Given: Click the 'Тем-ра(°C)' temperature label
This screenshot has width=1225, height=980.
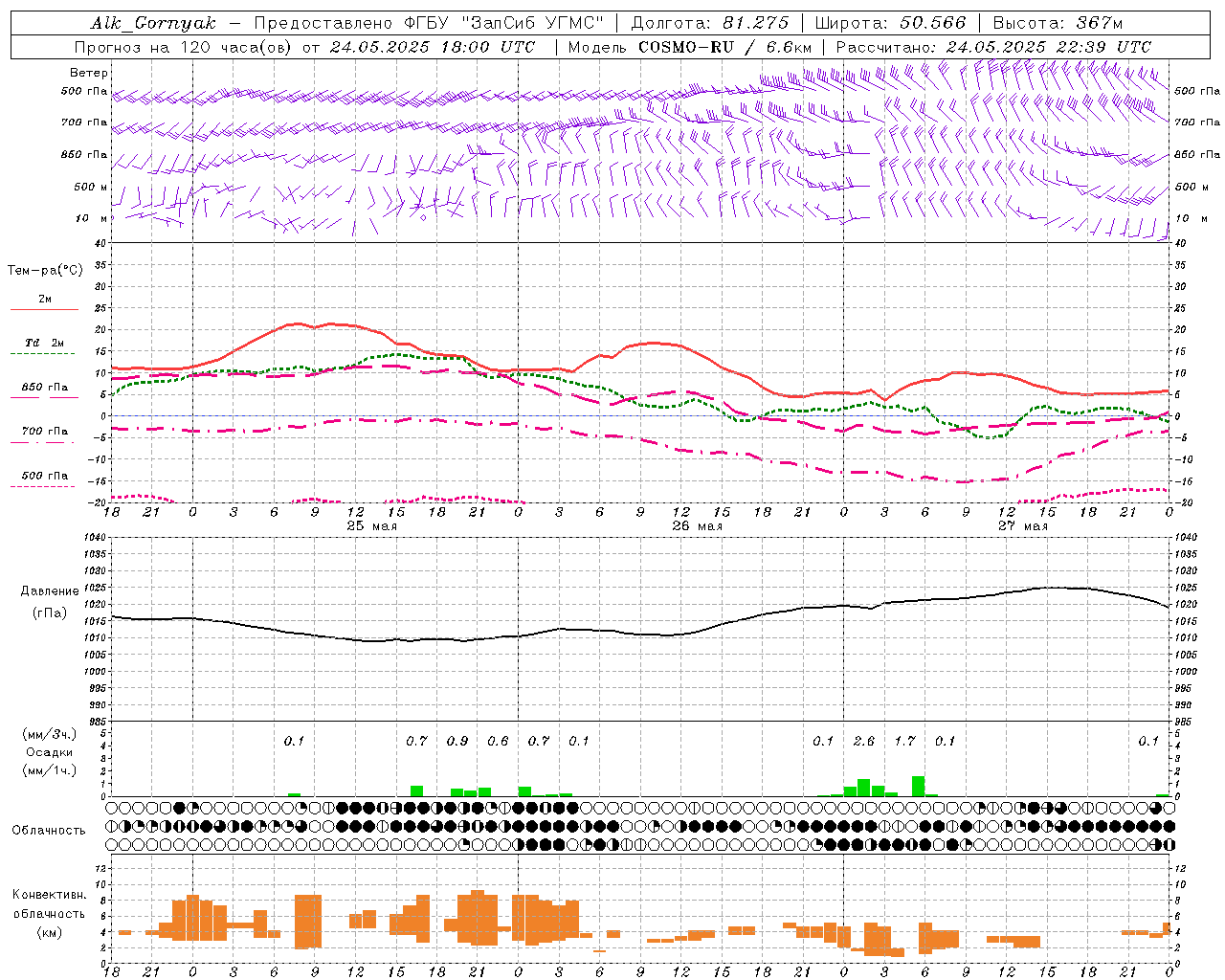Looking at the screenshot, I should coord(45,271).
